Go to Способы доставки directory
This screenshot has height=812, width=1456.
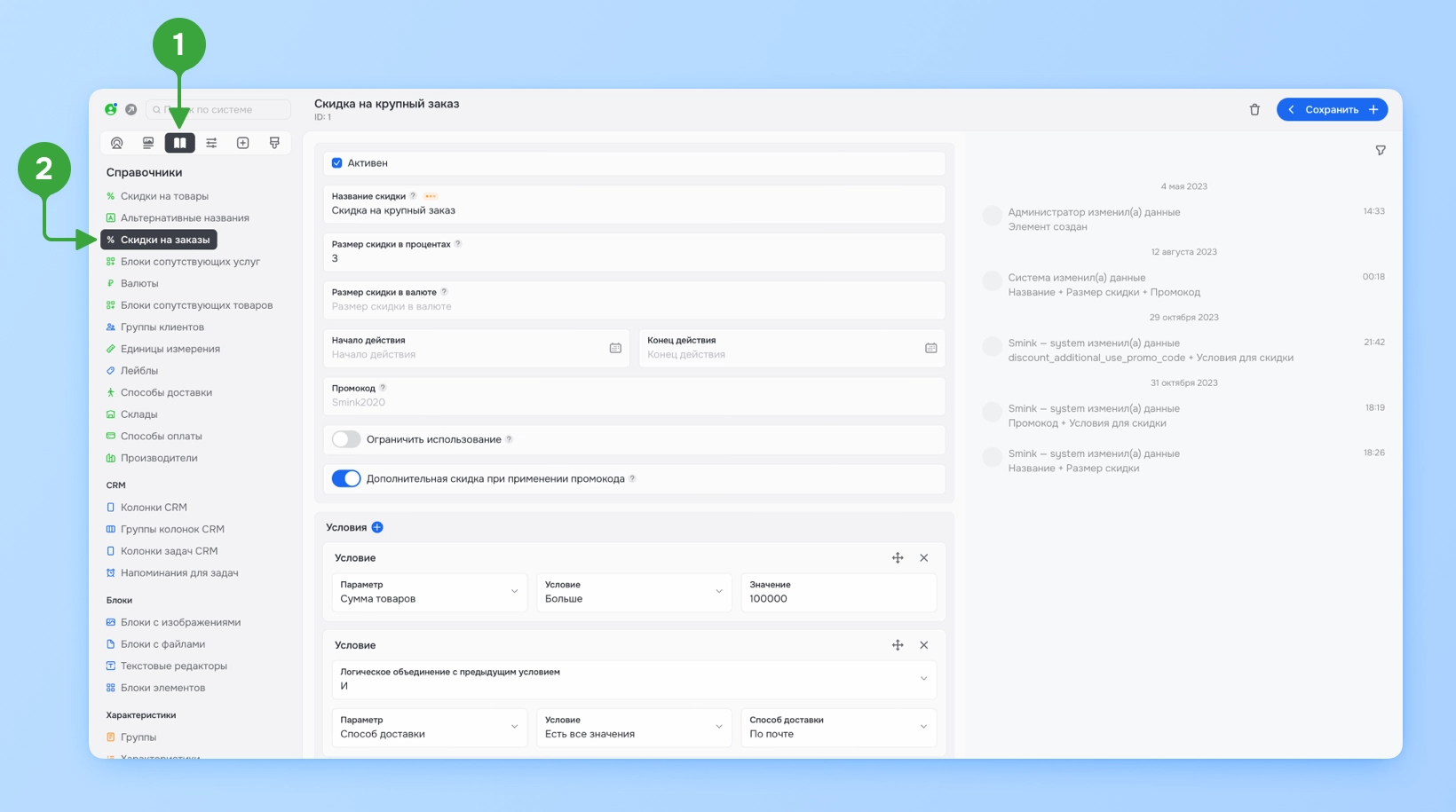(x=166, y=392)
